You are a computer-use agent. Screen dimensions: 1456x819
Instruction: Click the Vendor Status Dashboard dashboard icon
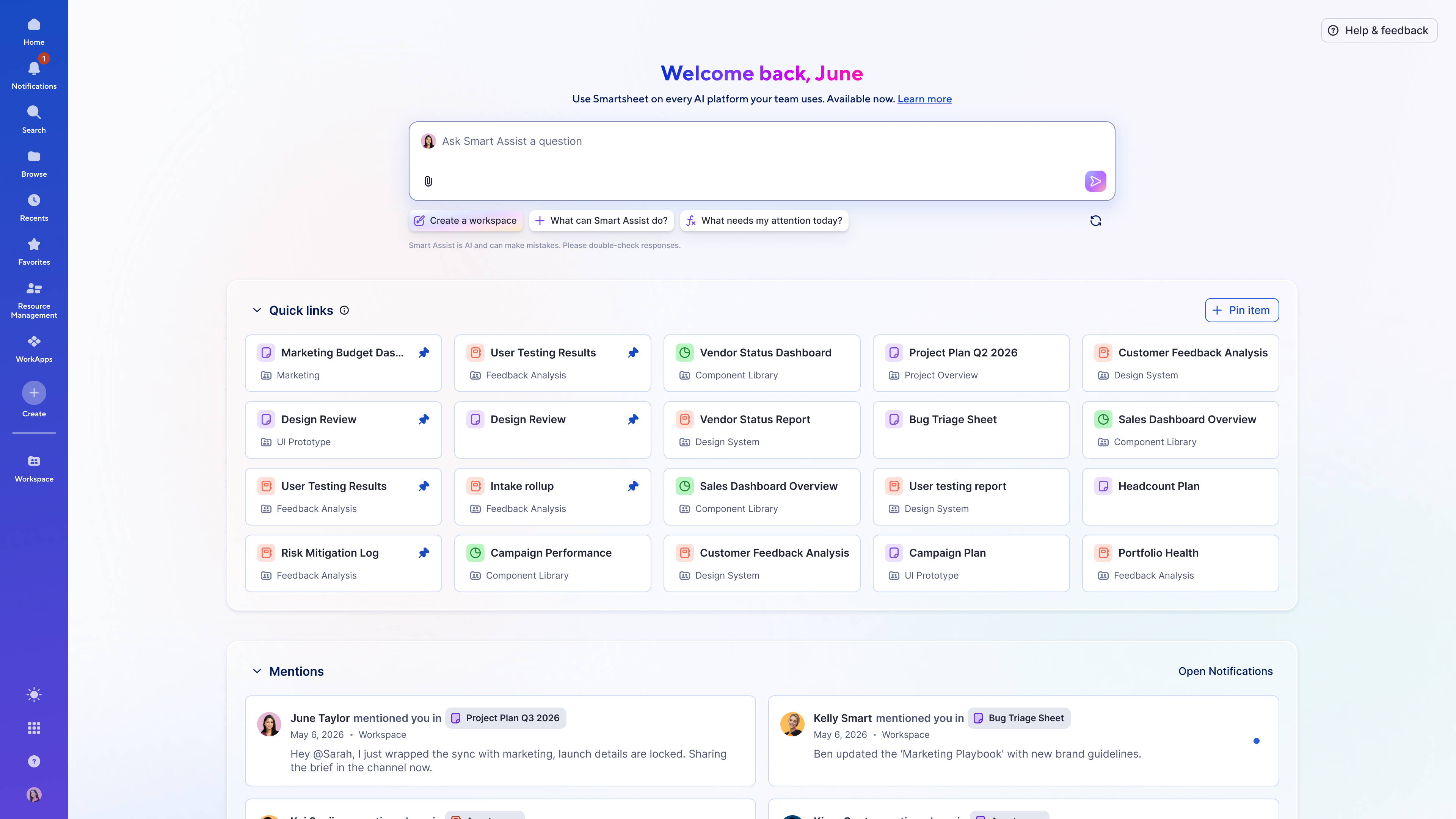coord(684,353)
